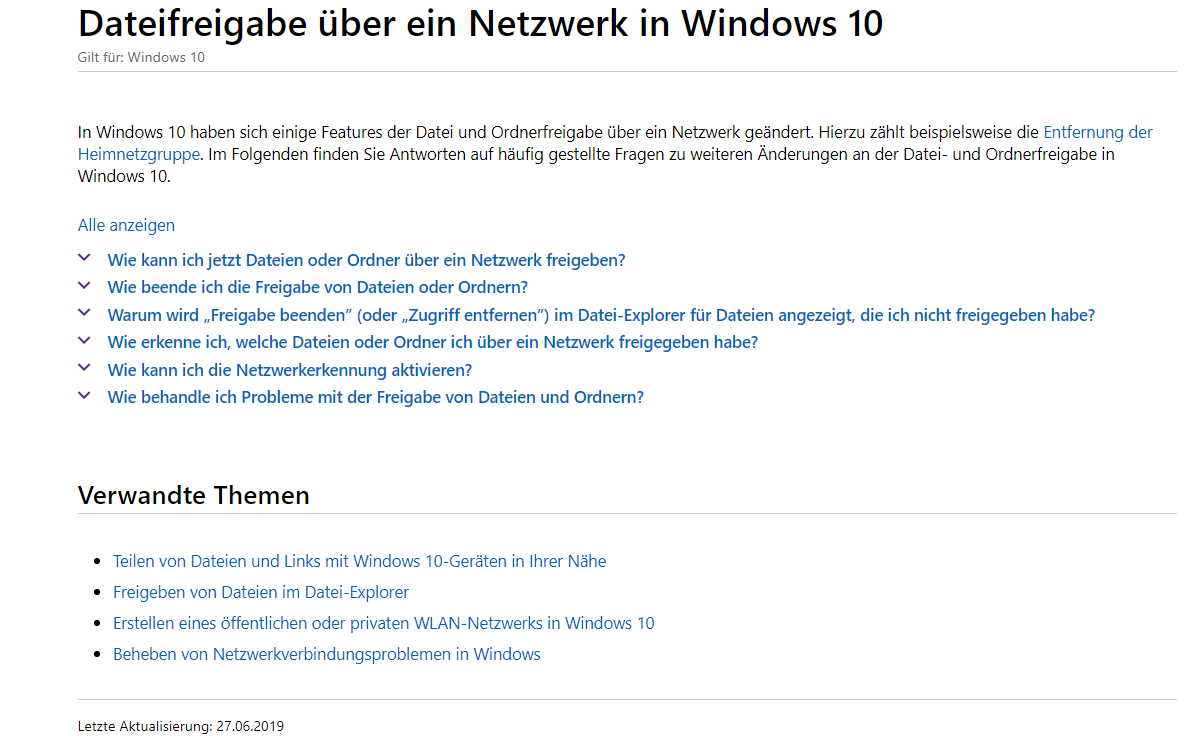Open "Erstellen eines öffentlichen oder privaten WLAN-Netzwerks" link

click(384, 623)
